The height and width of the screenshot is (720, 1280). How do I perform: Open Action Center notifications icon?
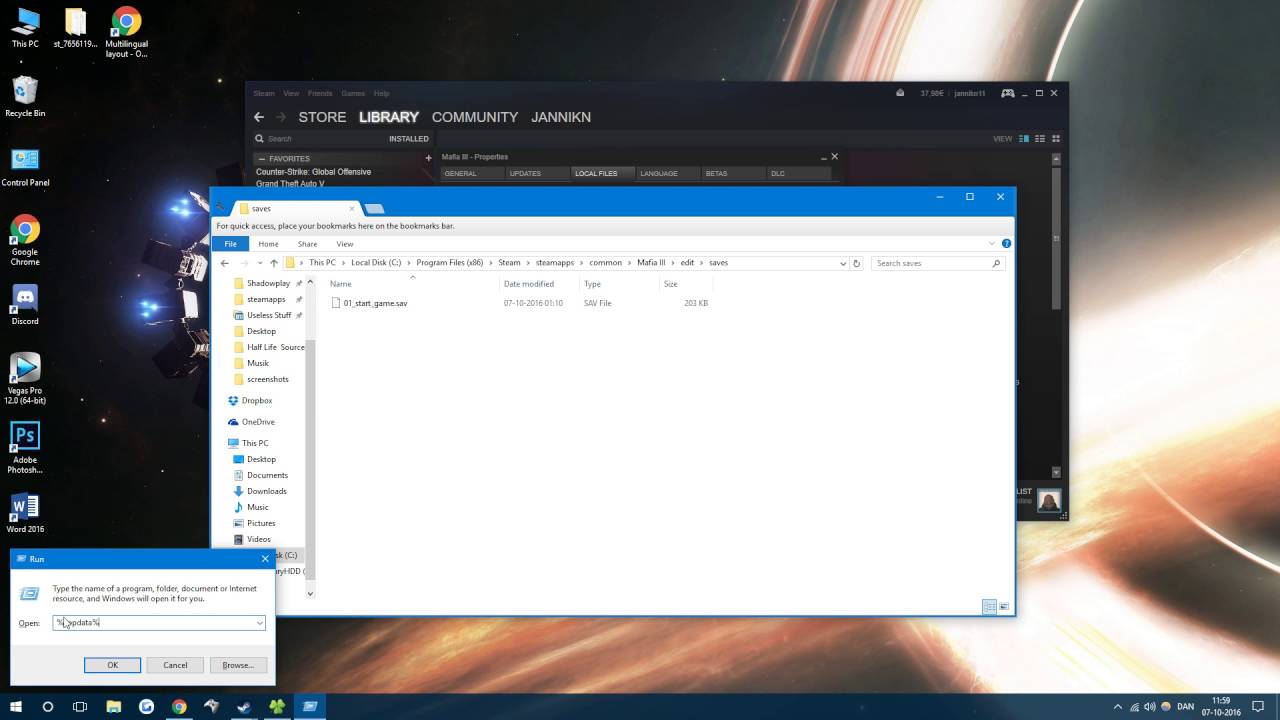(1257, 706)
